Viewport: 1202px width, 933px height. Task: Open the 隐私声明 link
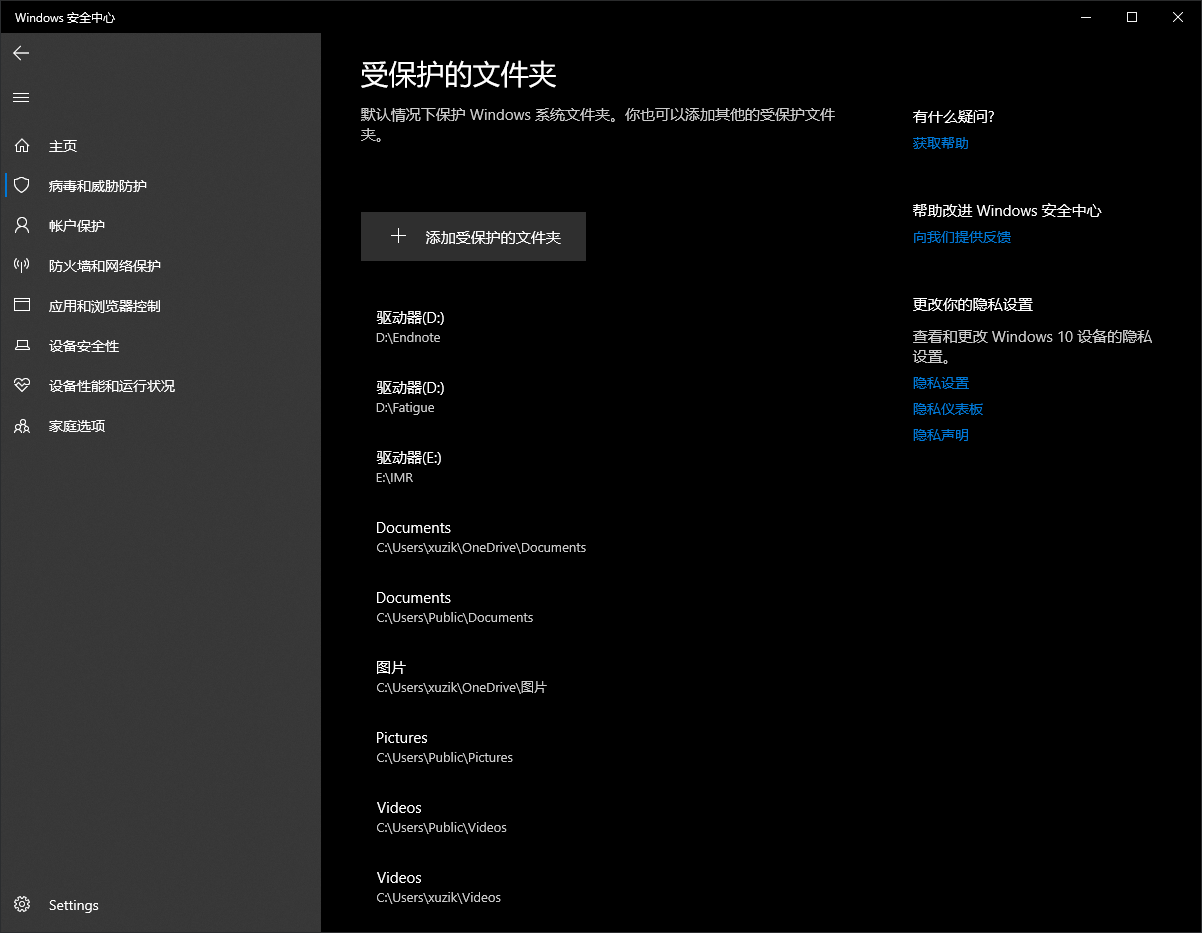pos(941,435)
